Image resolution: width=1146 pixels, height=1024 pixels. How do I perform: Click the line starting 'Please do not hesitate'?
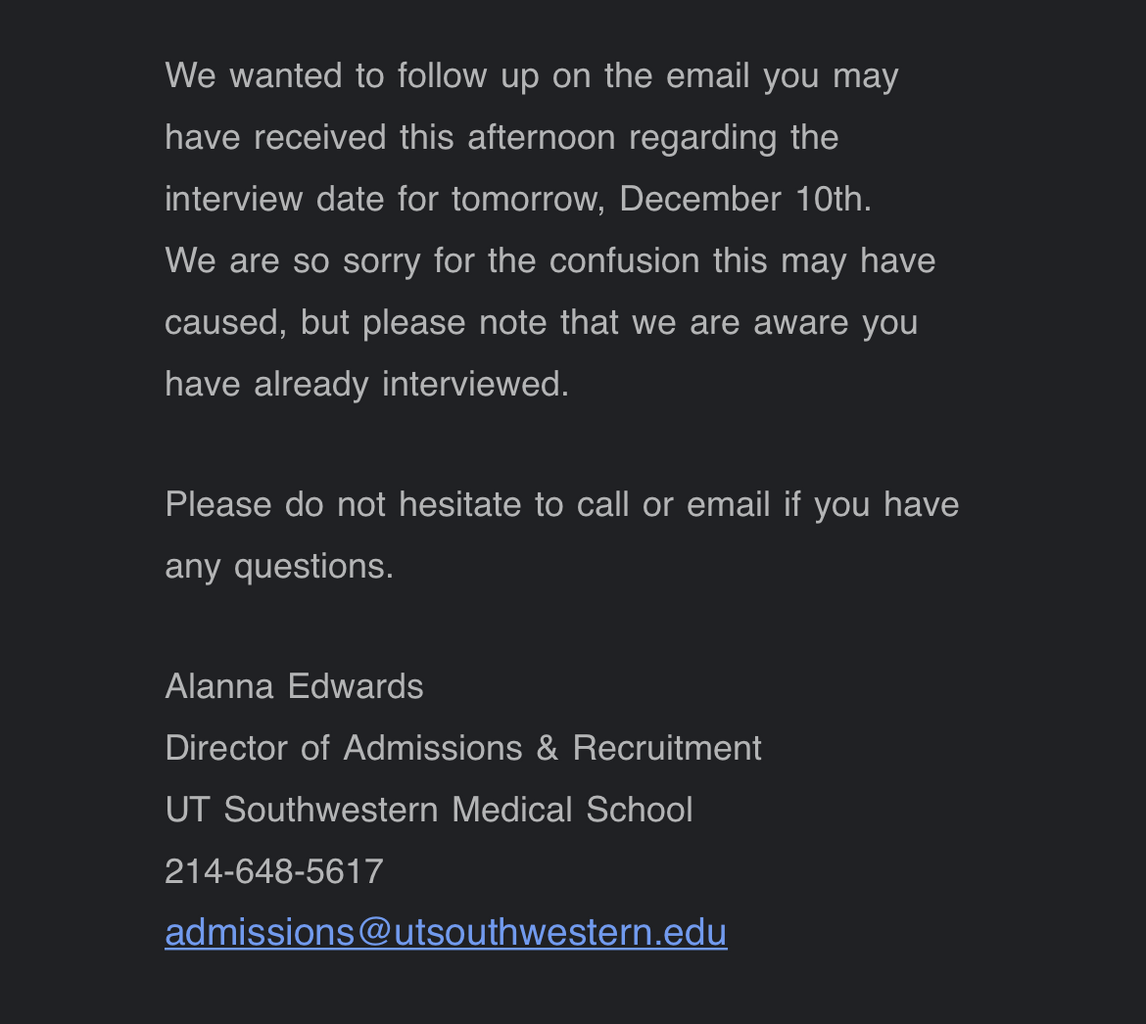562,504
